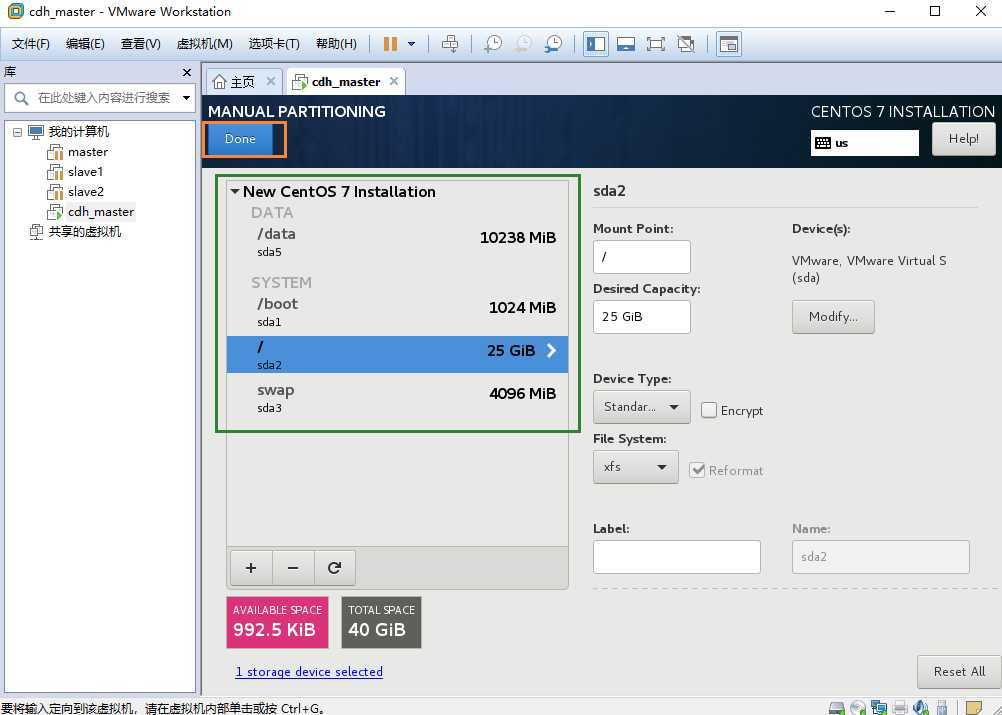This screenshot has width=1002, height=715.
Task: Enter full screen mode icon
Action: (x=656, y=43)
